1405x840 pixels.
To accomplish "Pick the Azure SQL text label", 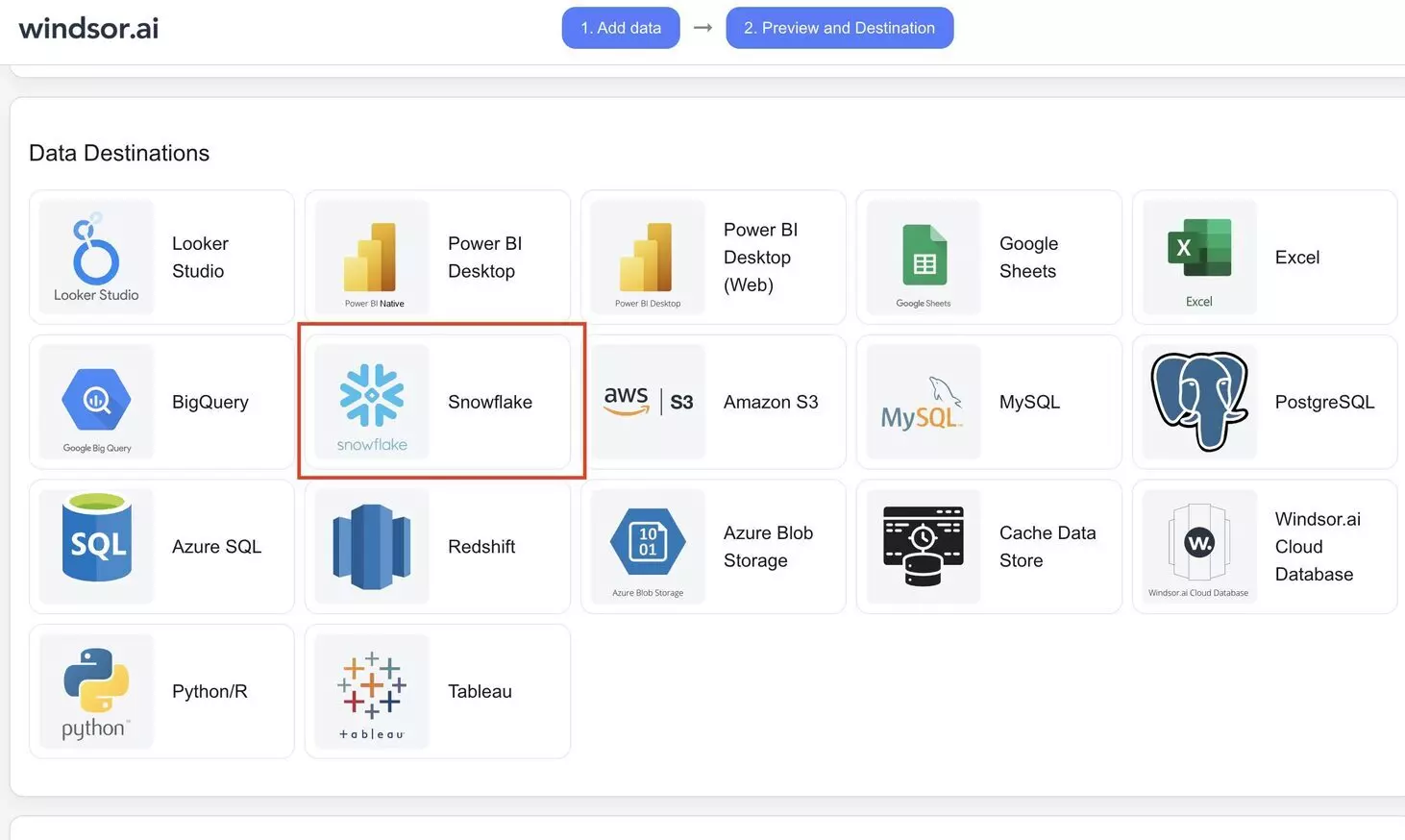I will coord(216,547).
